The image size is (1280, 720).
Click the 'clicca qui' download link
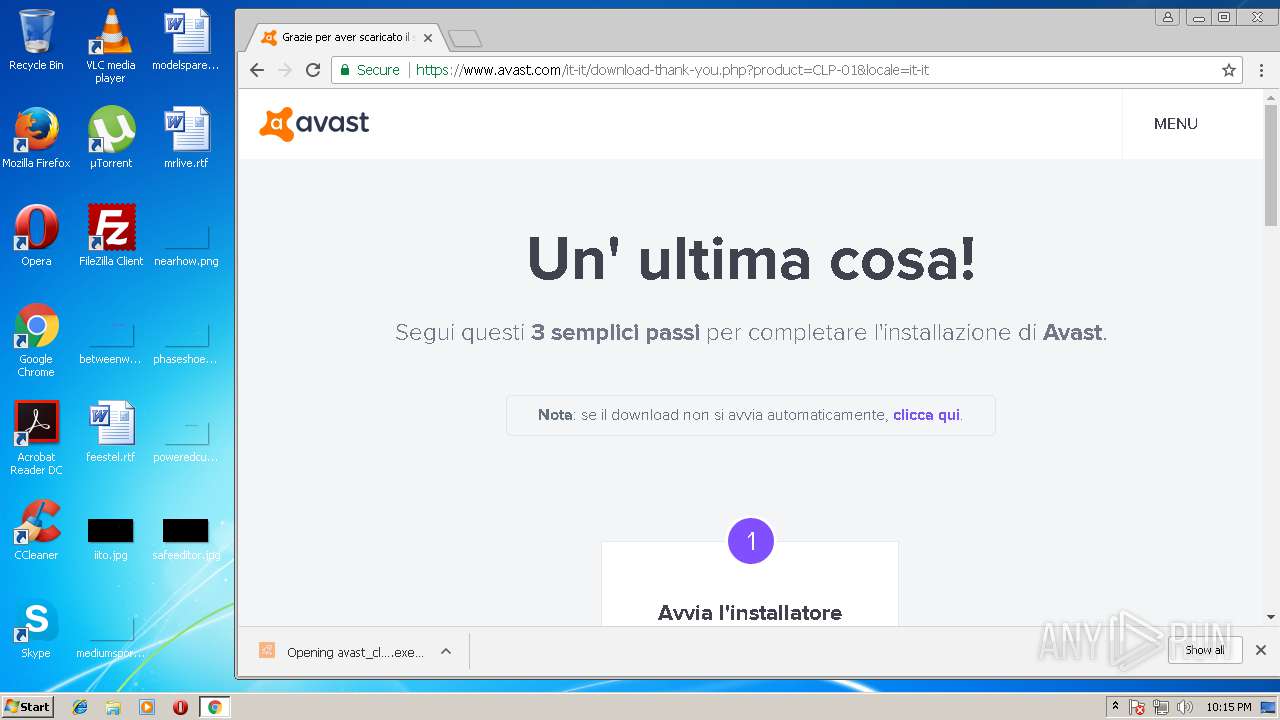(926, 415)
